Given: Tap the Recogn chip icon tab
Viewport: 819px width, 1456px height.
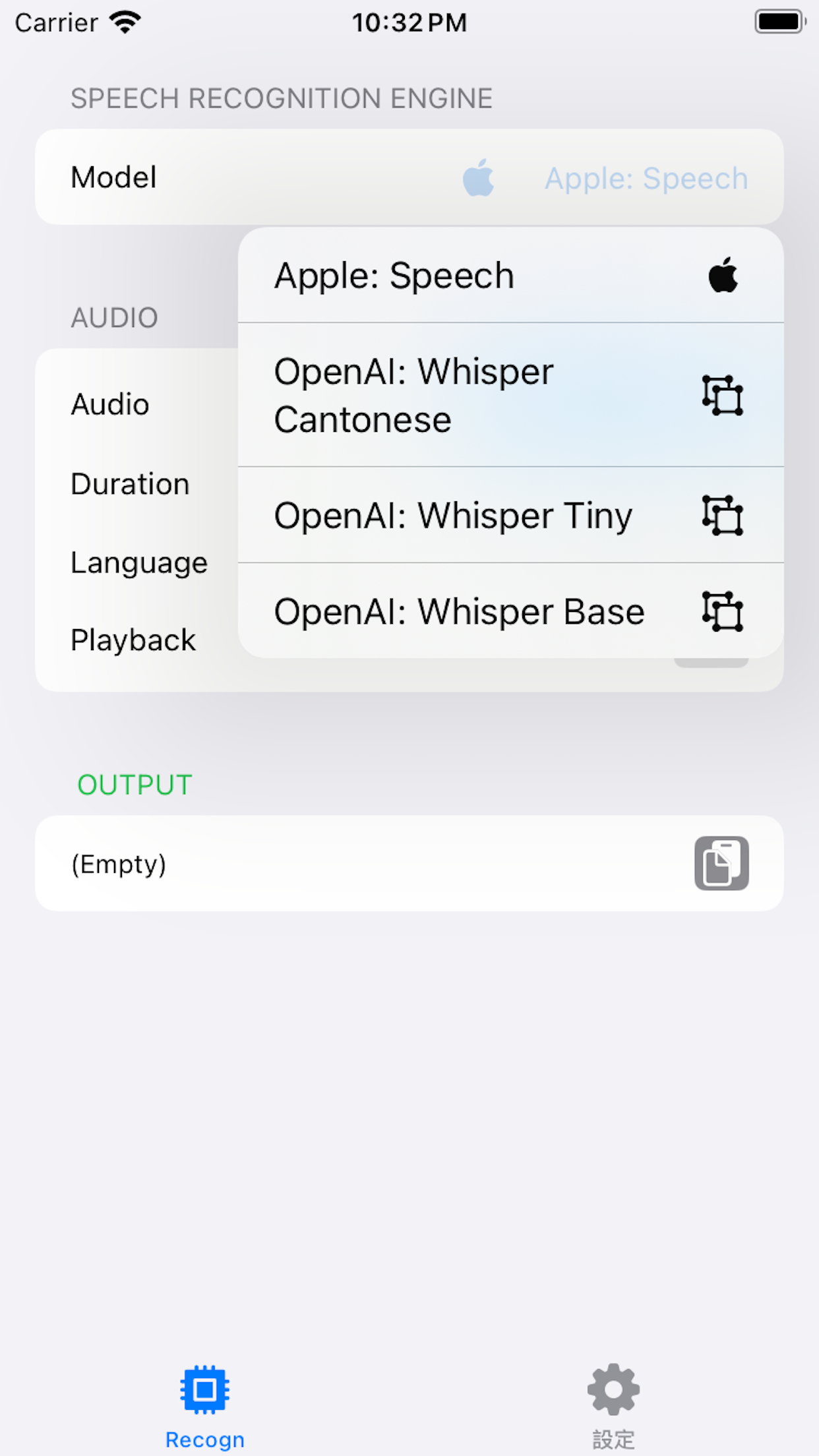Looking at the screenshot, I should point(205,1389).
